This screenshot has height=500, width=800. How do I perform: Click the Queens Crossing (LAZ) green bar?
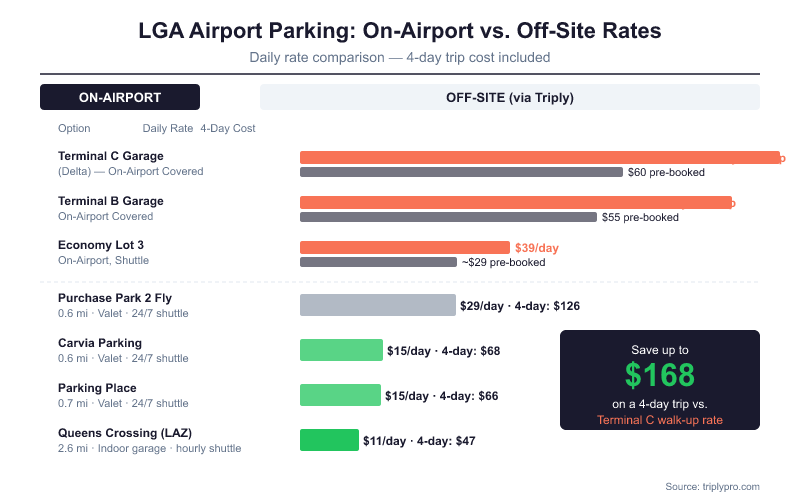pyautogui.click(x=329, y=440)
